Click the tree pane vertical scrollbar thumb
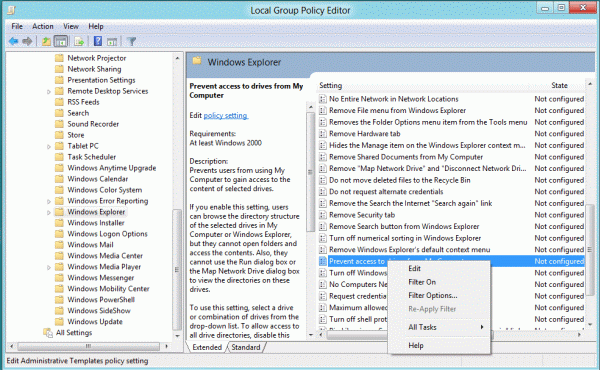600x370 pixels. coord(177,269)
